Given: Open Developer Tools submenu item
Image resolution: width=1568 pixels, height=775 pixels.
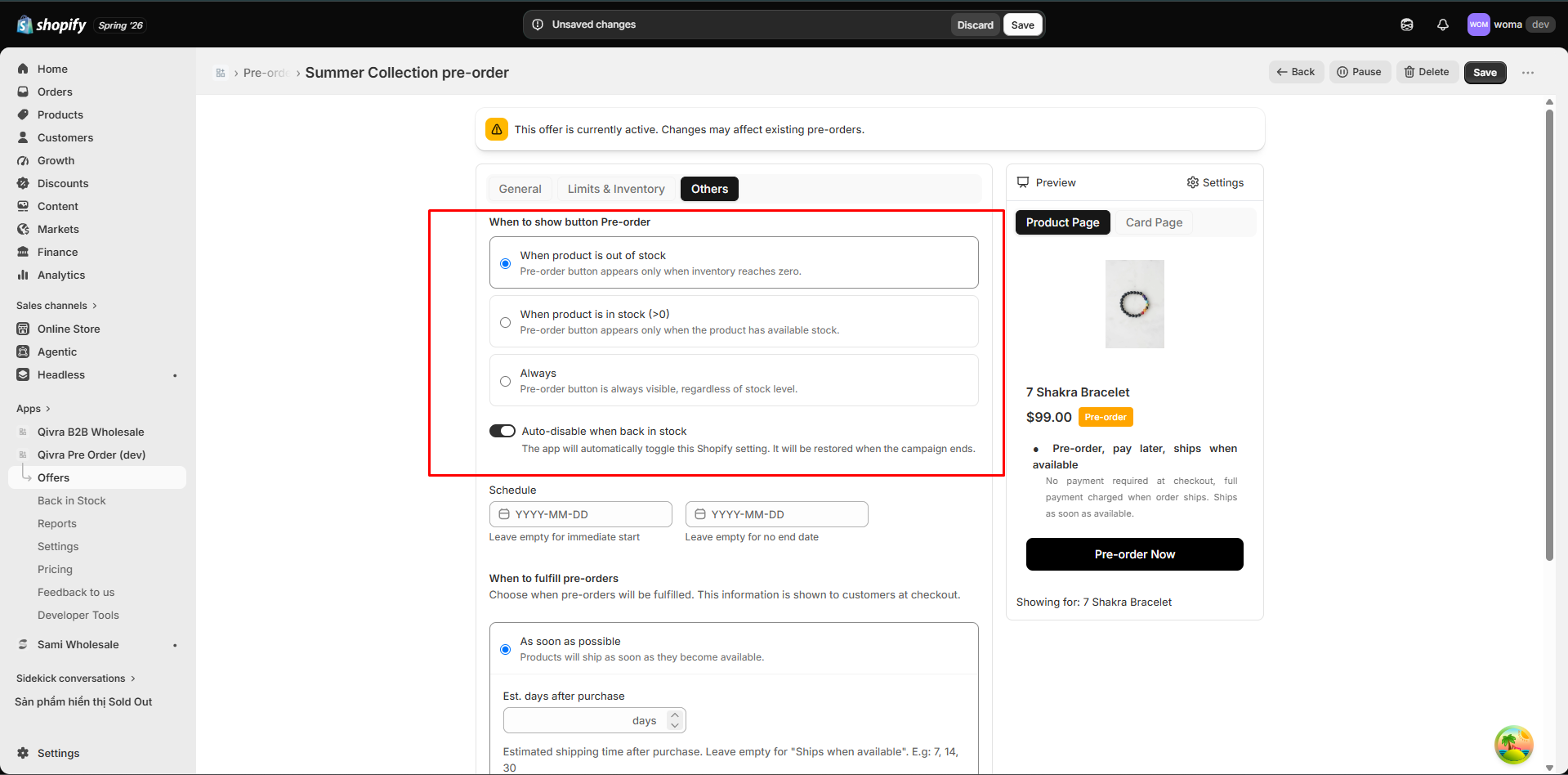Looking at the screenshot, I should tap(78, 615).
